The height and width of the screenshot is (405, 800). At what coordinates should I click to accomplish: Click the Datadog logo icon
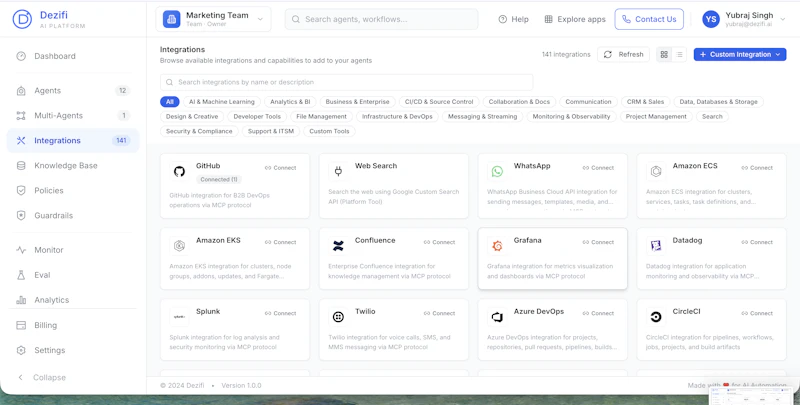point(656,246)
